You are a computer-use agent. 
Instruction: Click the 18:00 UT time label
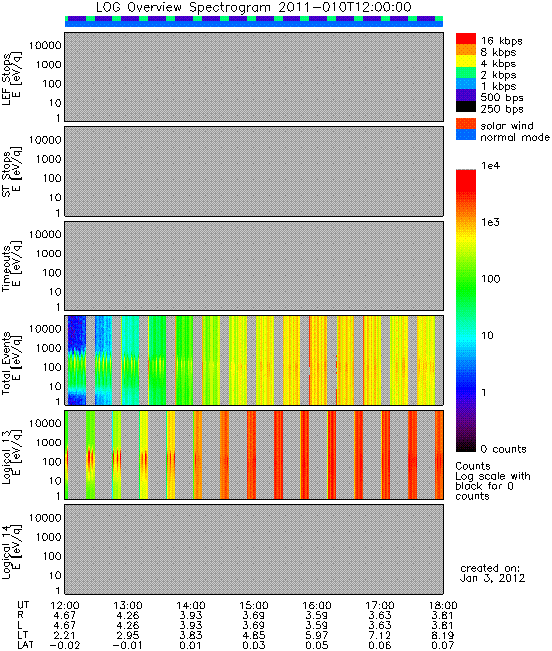pyautogui.click(x=443, y=605)
